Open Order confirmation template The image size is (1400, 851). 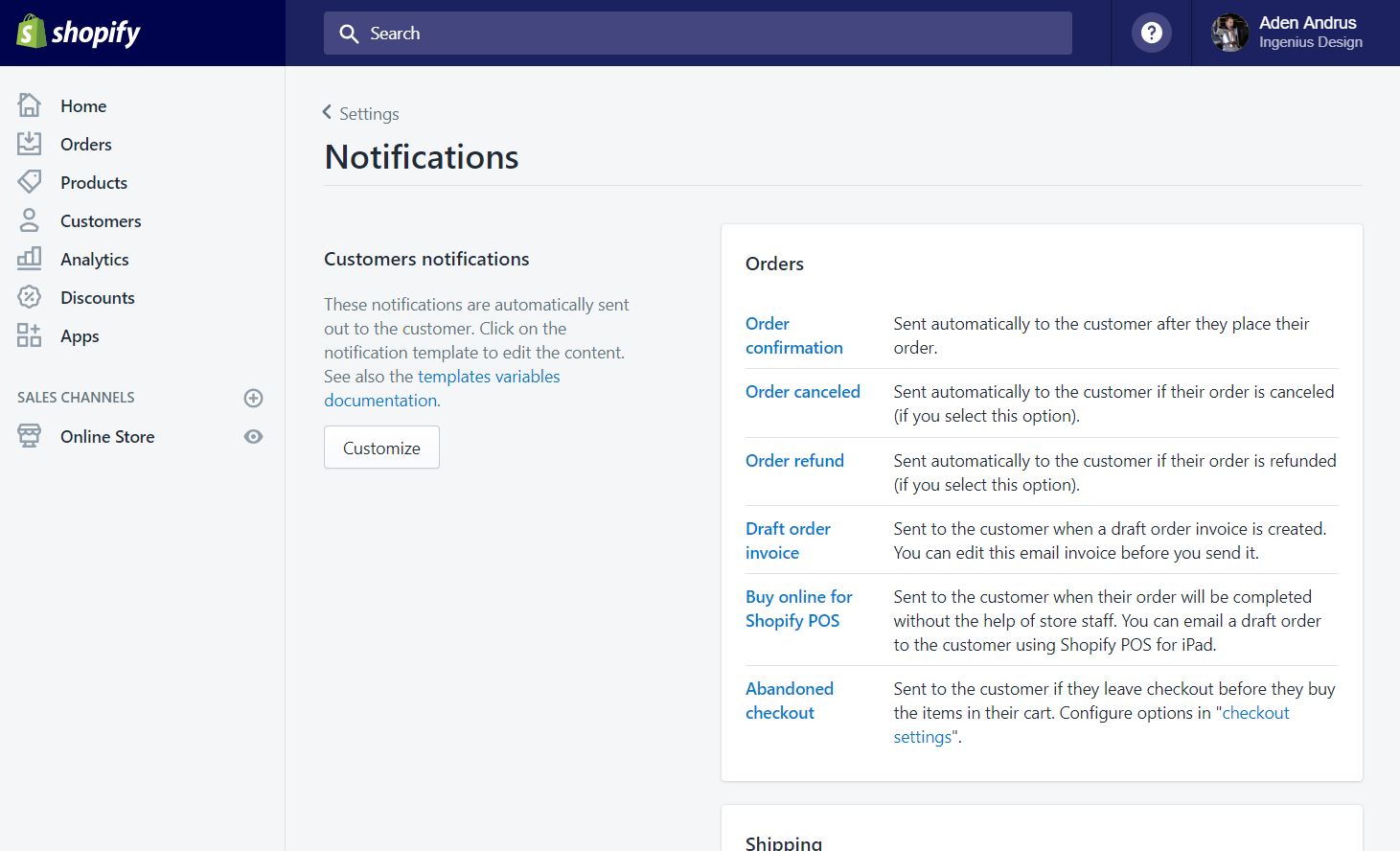click(x=794, y=335)
